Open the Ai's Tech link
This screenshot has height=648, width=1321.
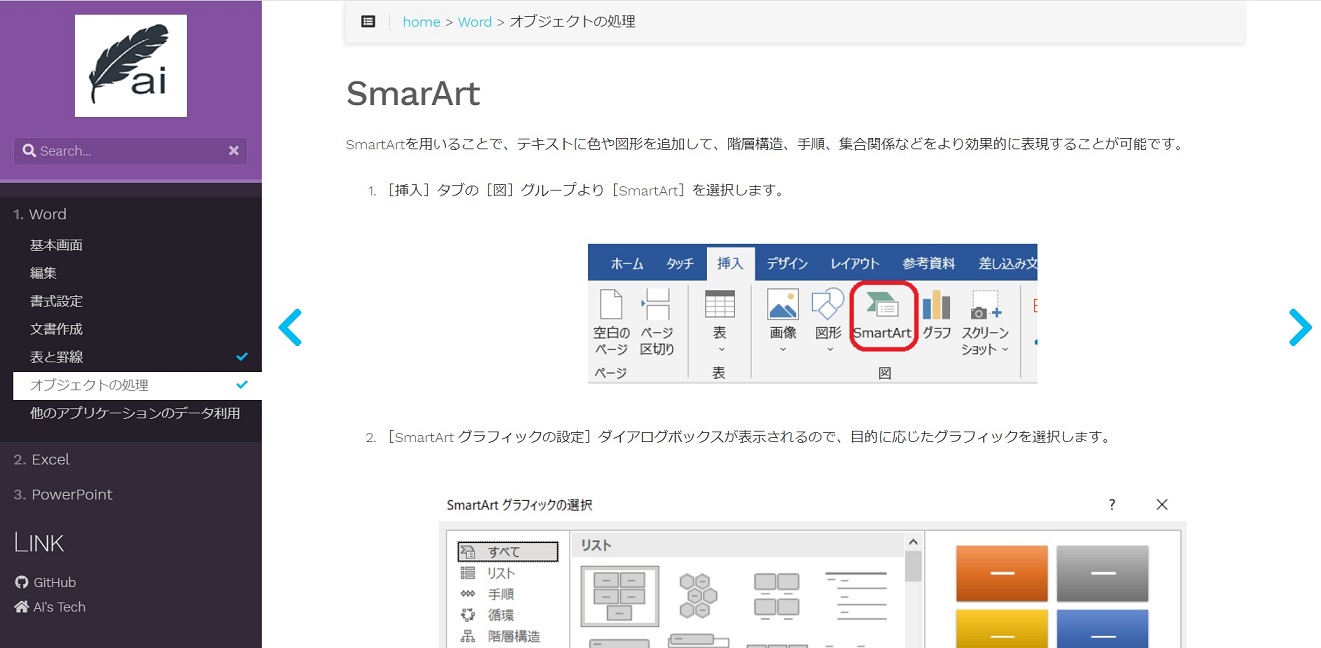(x=50, y=607)
